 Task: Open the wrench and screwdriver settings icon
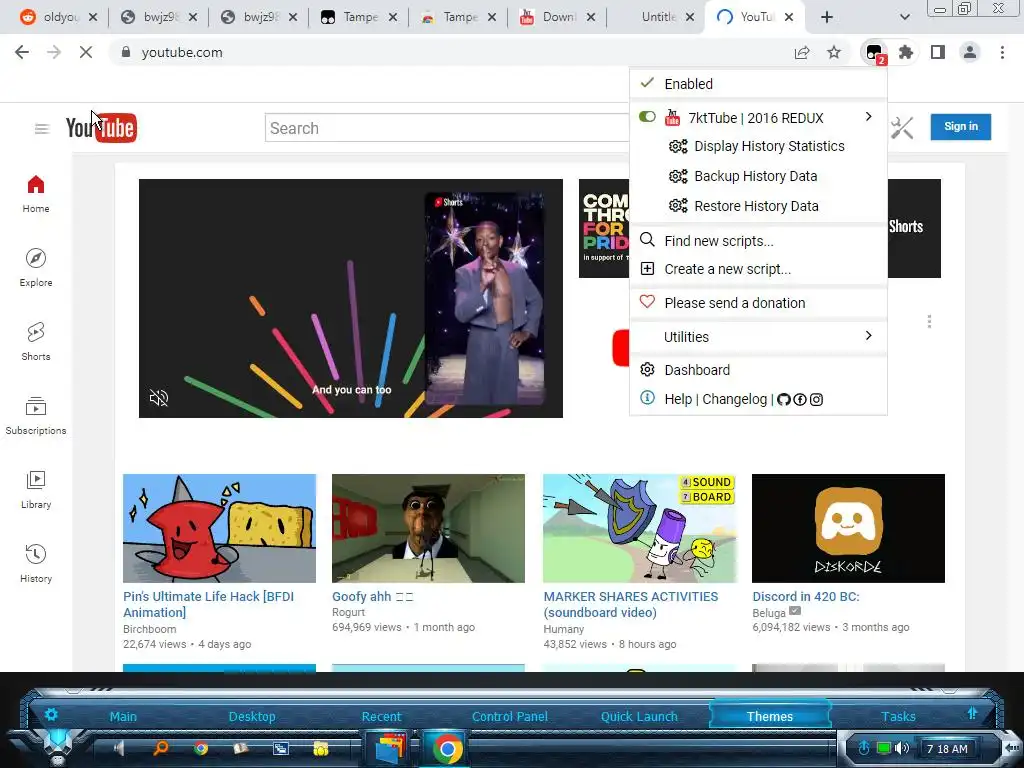[902, 128]
